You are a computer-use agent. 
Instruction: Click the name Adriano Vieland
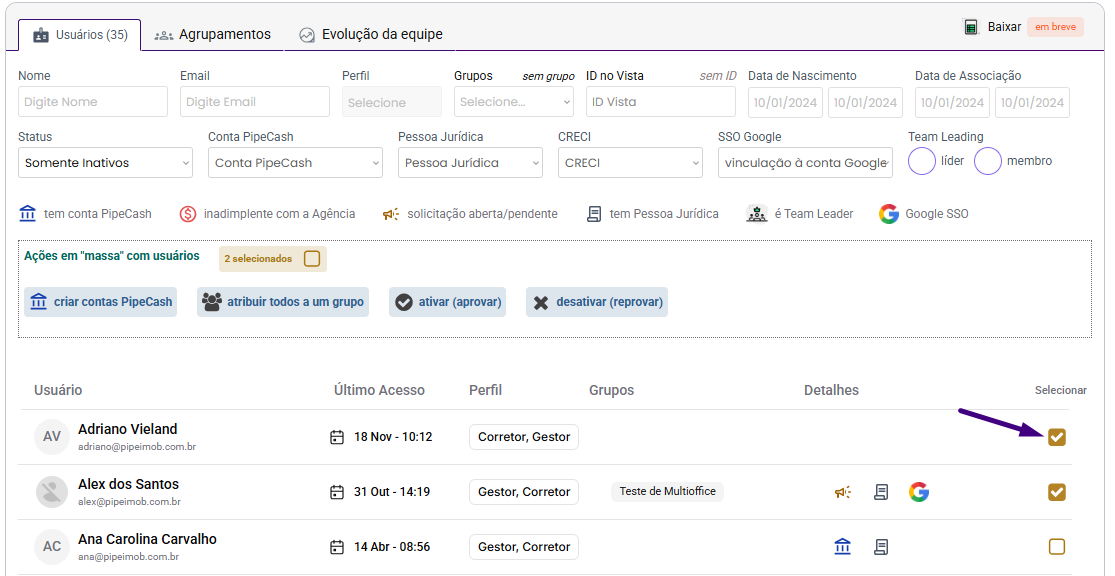click(127, 430)
